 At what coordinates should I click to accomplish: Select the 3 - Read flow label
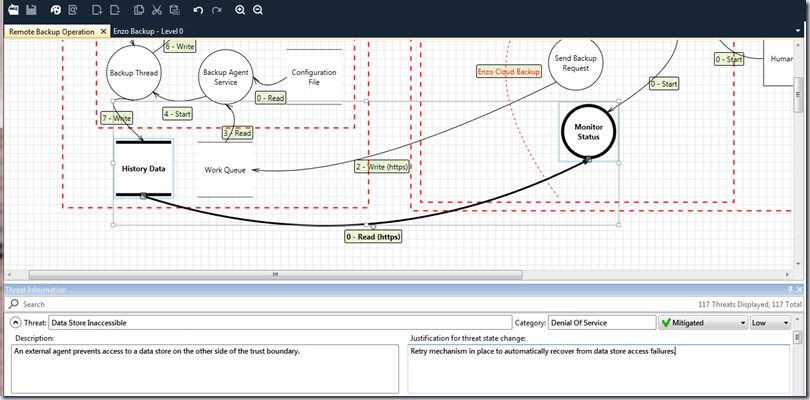[238, 133]
